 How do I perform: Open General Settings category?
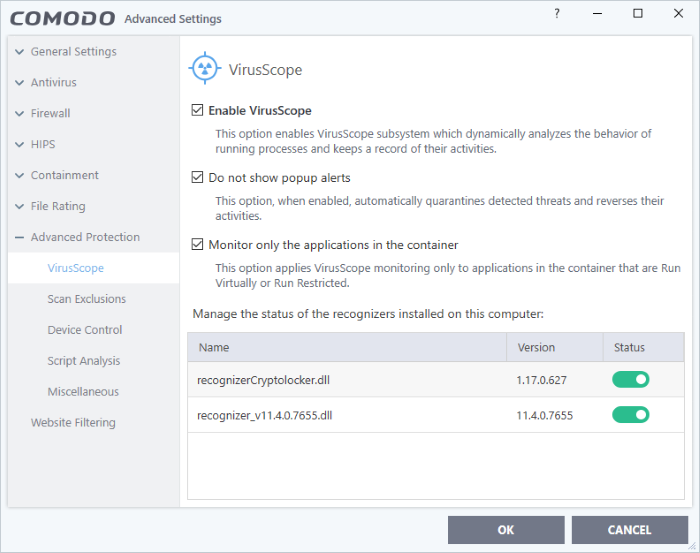(x=74, y=52)
